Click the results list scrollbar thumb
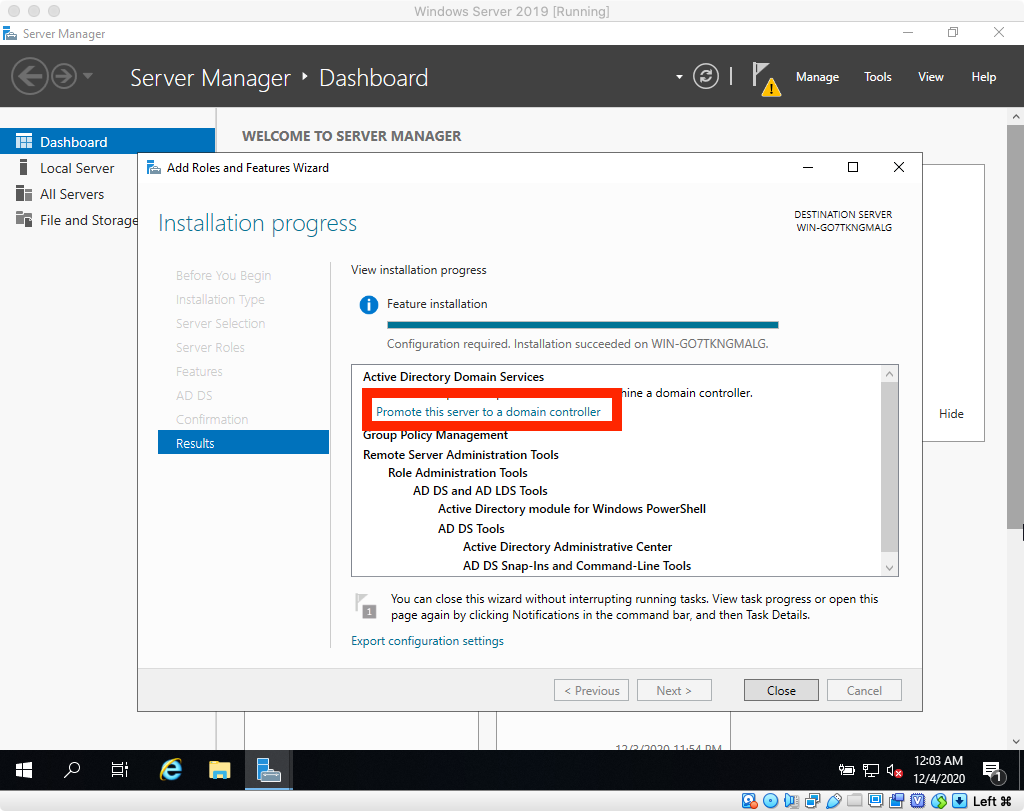This screenshot has width=1024, height=811. [889, 467]
